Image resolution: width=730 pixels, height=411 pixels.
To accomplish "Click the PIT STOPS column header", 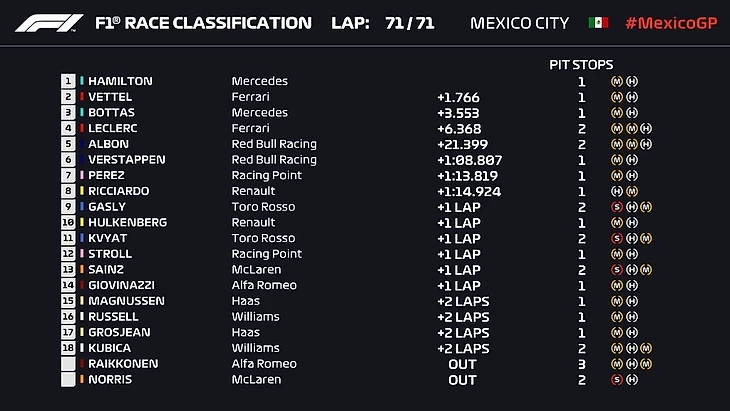I will (x=581, y=65).
